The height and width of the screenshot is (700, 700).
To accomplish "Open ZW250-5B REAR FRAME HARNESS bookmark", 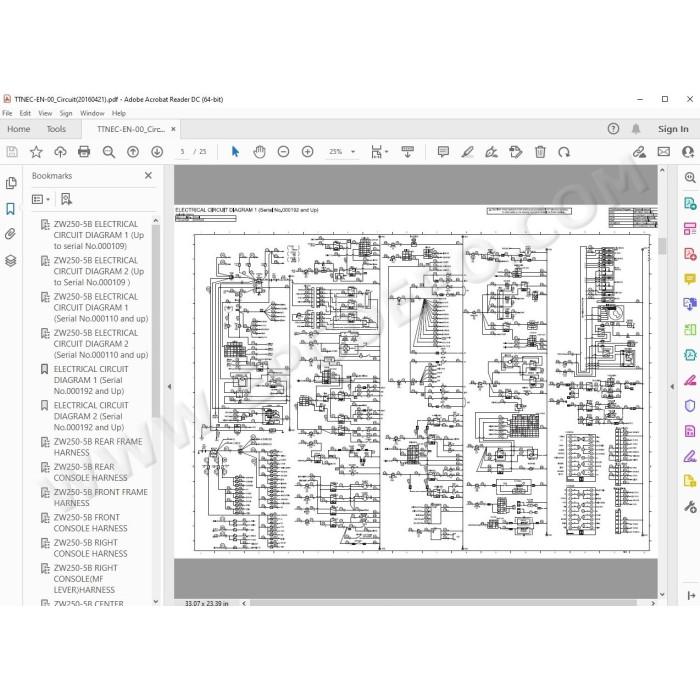I will click(x=98, y=447).
